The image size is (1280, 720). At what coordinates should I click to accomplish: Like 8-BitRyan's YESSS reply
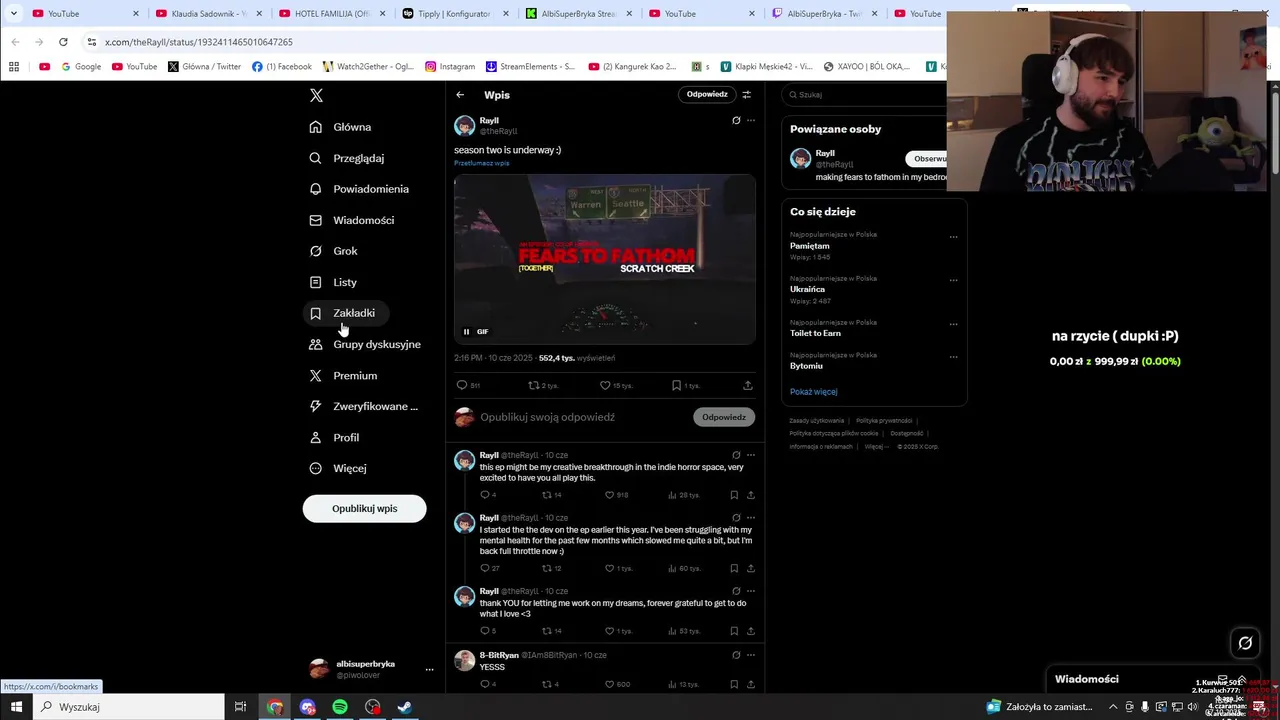click(x=609, y=684)
